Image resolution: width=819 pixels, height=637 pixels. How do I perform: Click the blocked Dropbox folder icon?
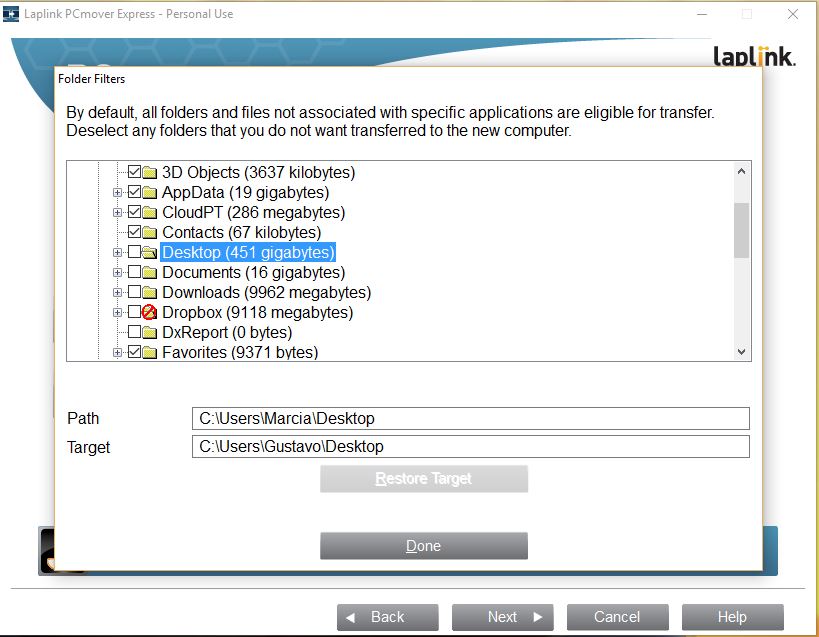[x=149, y=312]
